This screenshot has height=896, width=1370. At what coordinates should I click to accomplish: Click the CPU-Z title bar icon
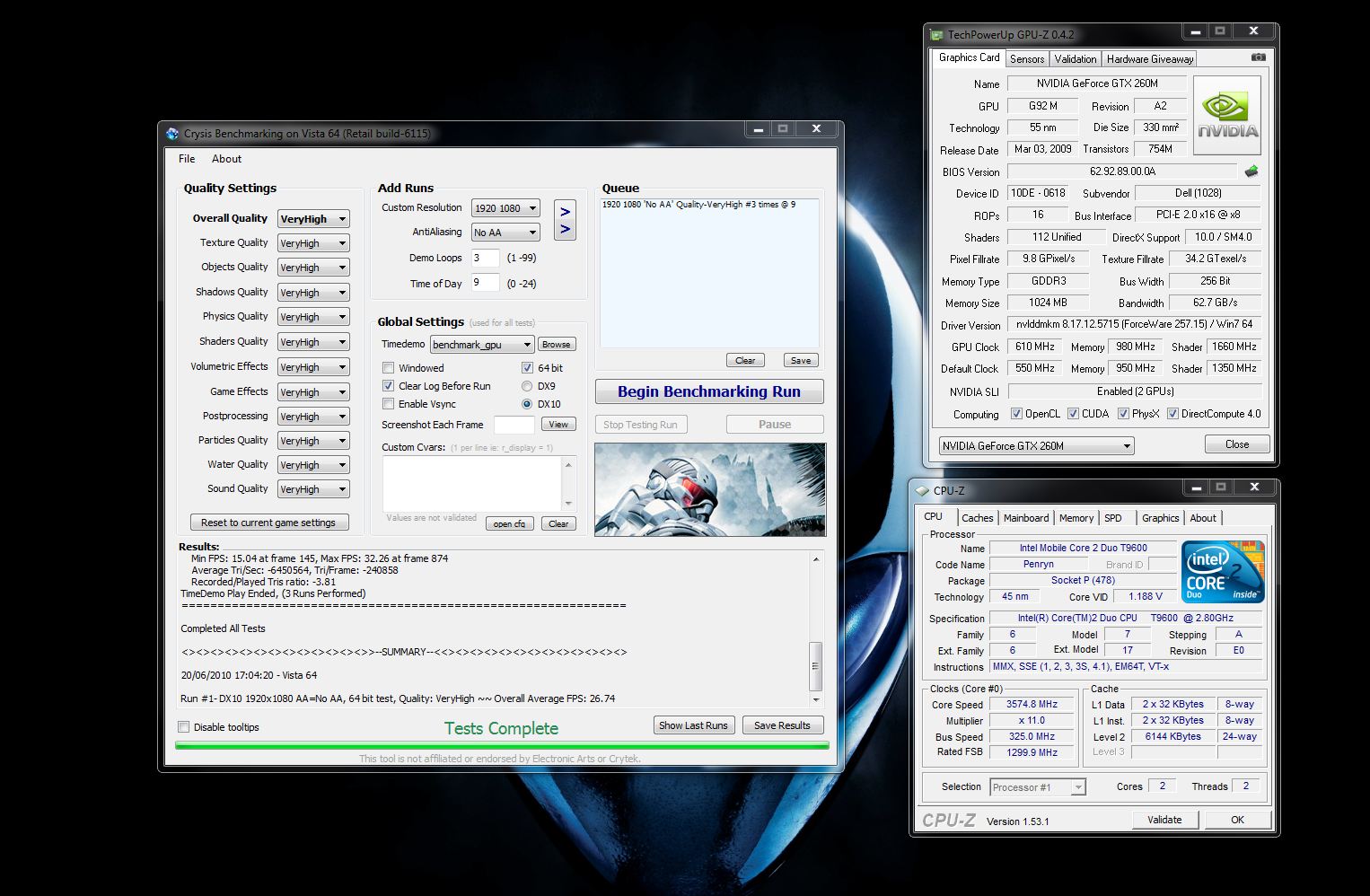[x=921, y=491]
